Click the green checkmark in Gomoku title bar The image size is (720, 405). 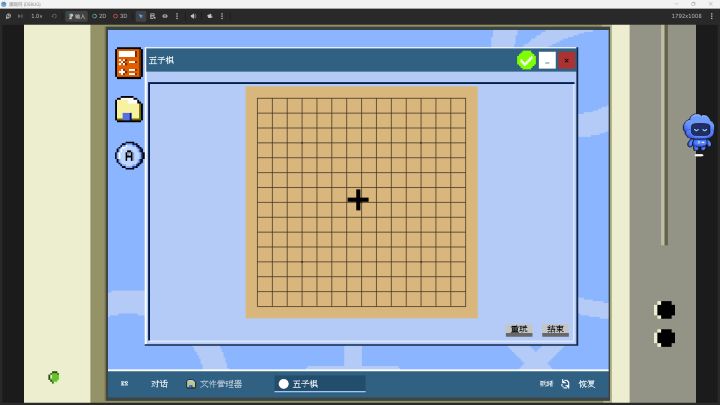(526, 60)
